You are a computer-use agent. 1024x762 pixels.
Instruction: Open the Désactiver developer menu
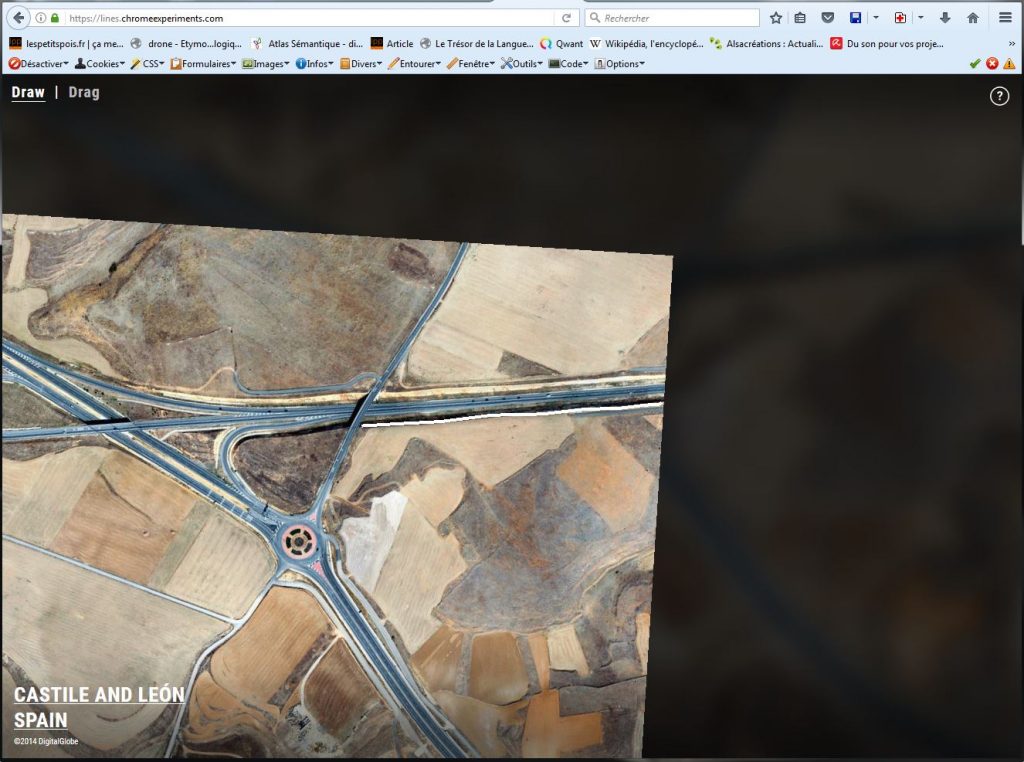click(x=39, y=63)
